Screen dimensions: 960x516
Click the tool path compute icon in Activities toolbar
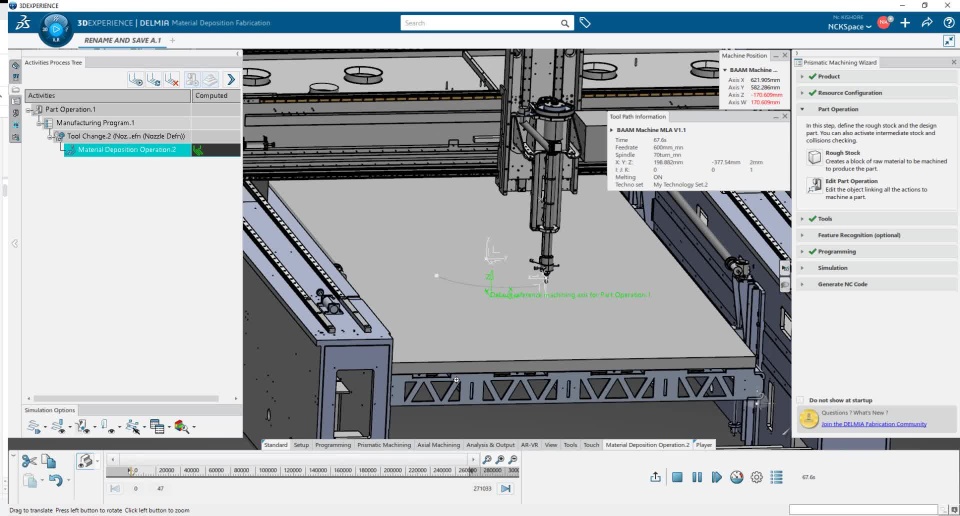coord(154,80)
